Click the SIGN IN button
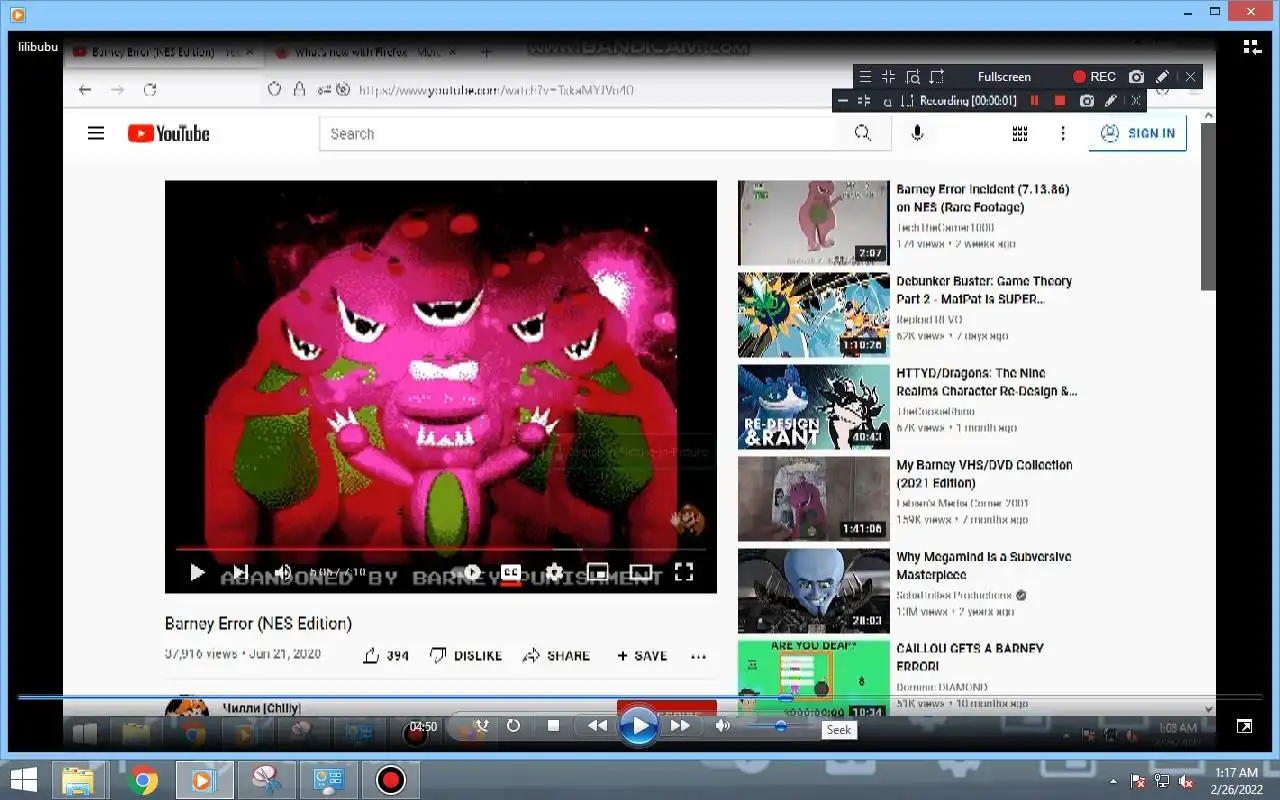 [x=1138, y=133]
